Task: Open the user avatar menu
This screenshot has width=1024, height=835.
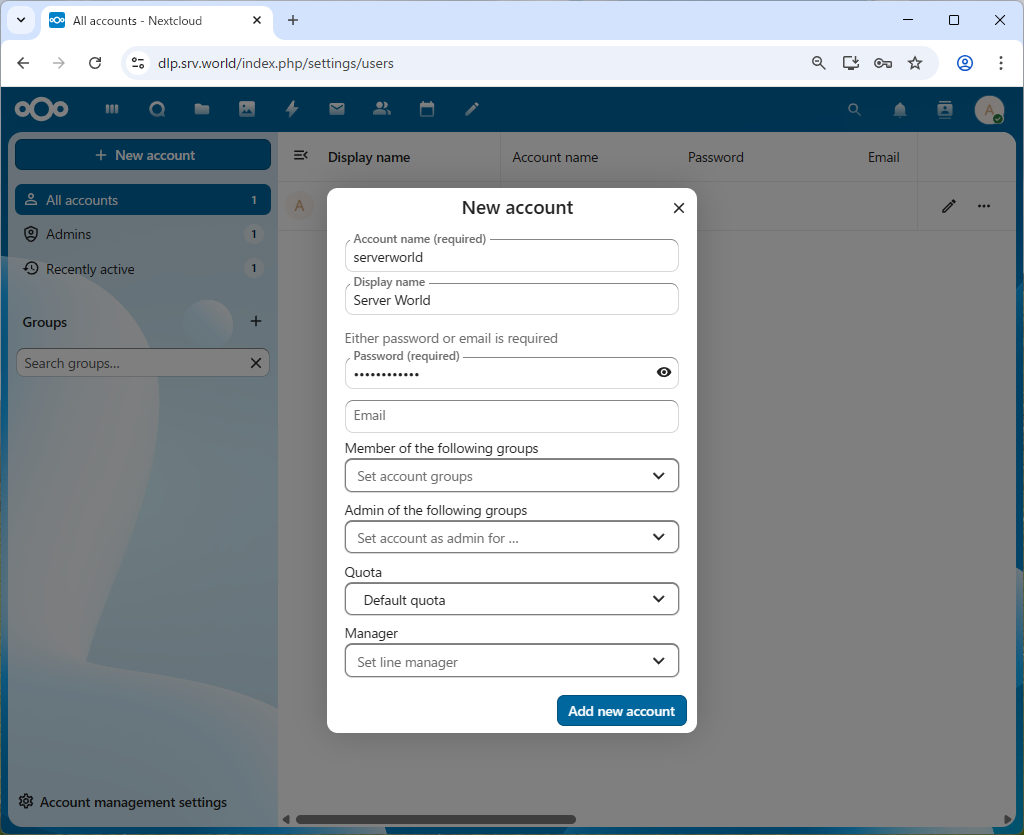Action: tap(989, 110)
